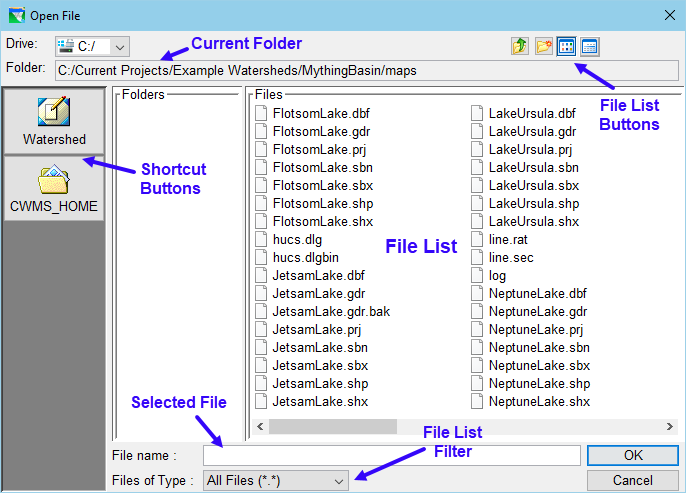Click the File name input field
The height and width of the screenshot is (493, 686).
tap(392, 455)
